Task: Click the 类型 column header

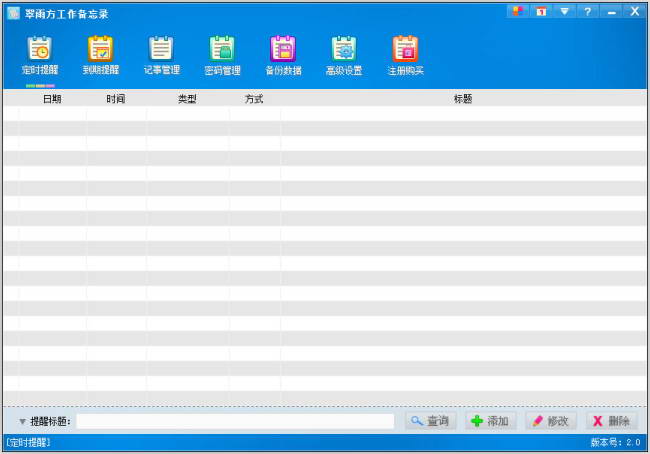Action: pyautogui.click(x=187, y=99)
